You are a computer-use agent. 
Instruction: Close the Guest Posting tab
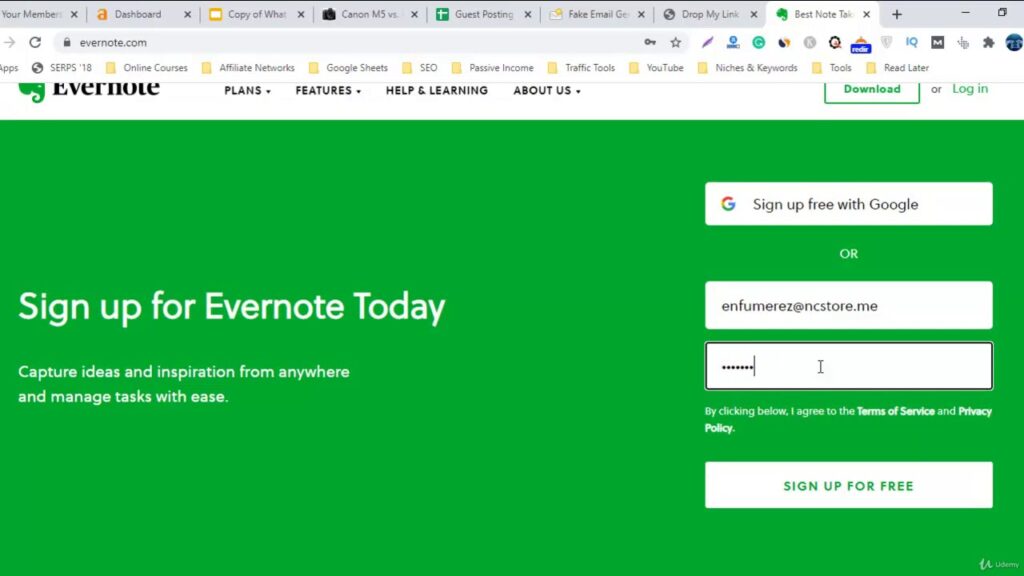528,14
